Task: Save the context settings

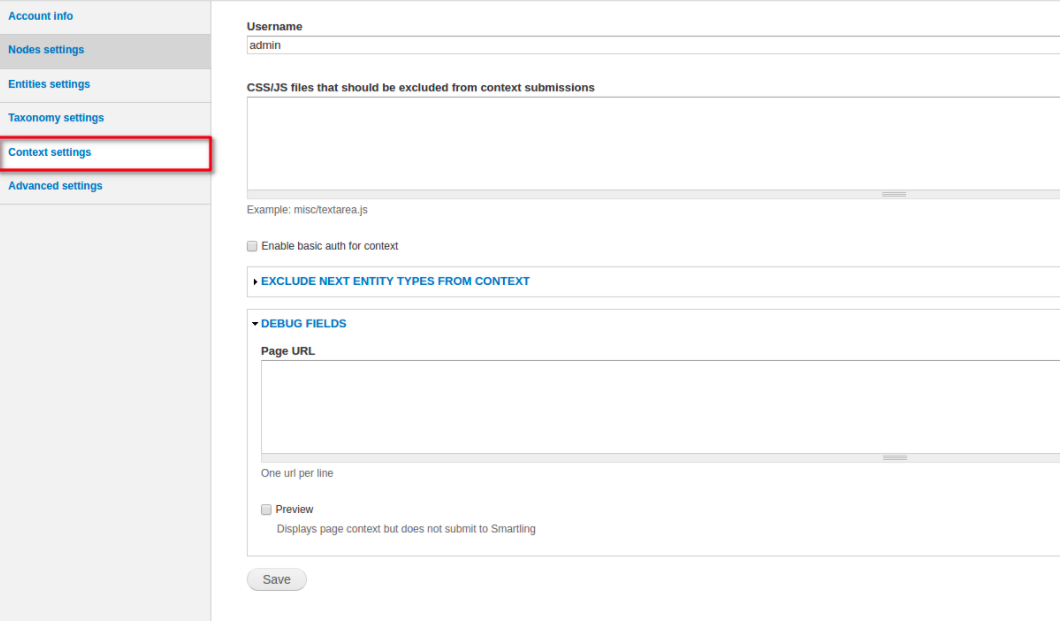Action: point(276,580)
